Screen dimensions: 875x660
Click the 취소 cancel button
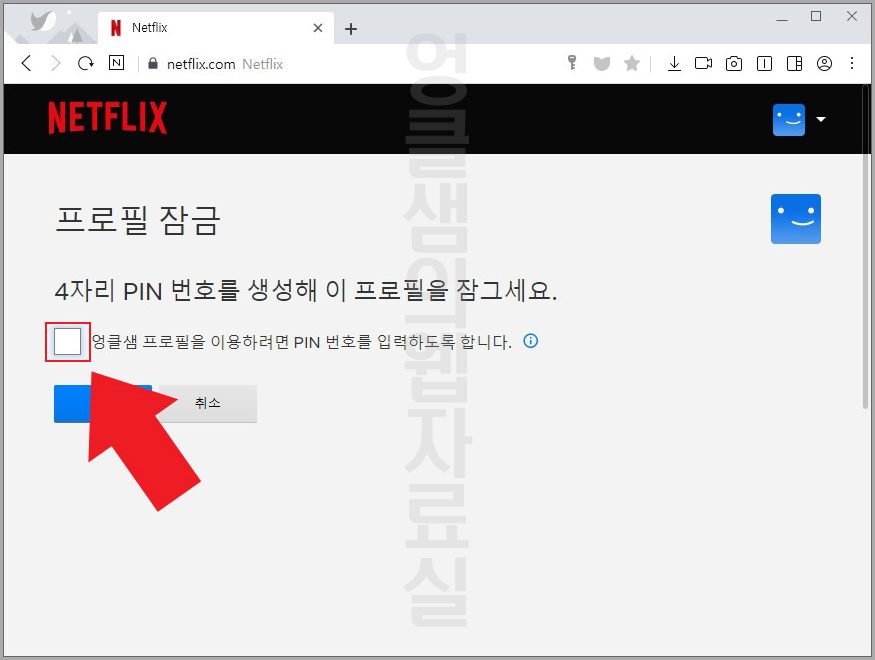coord(208,403)
